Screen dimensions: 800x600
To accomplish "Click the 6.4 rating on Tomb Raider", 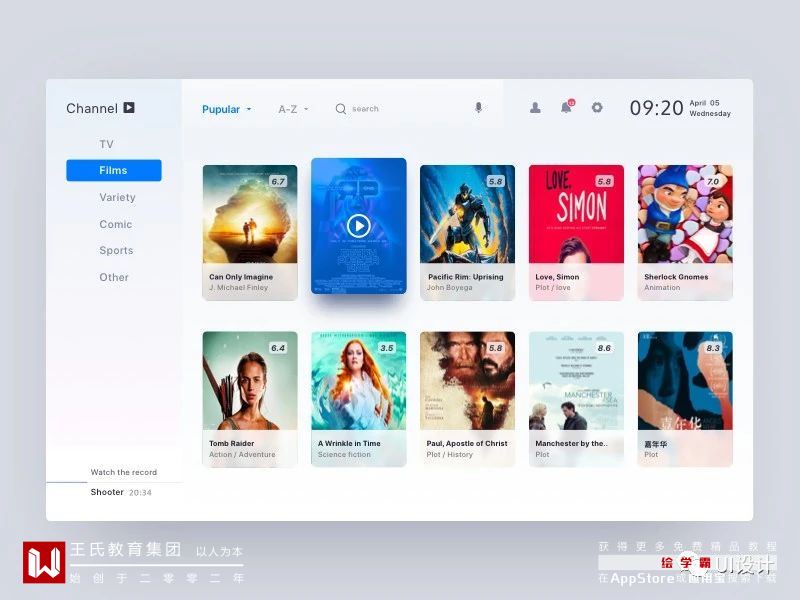I will 278,348.
